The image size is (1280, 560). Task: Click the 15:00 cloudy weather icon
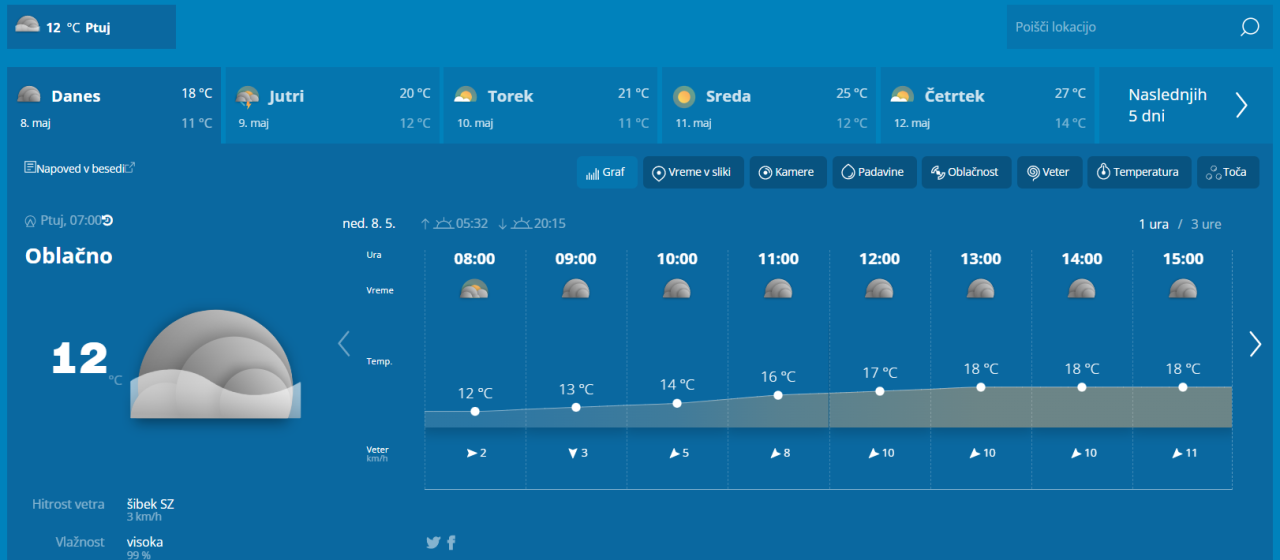1182,289
